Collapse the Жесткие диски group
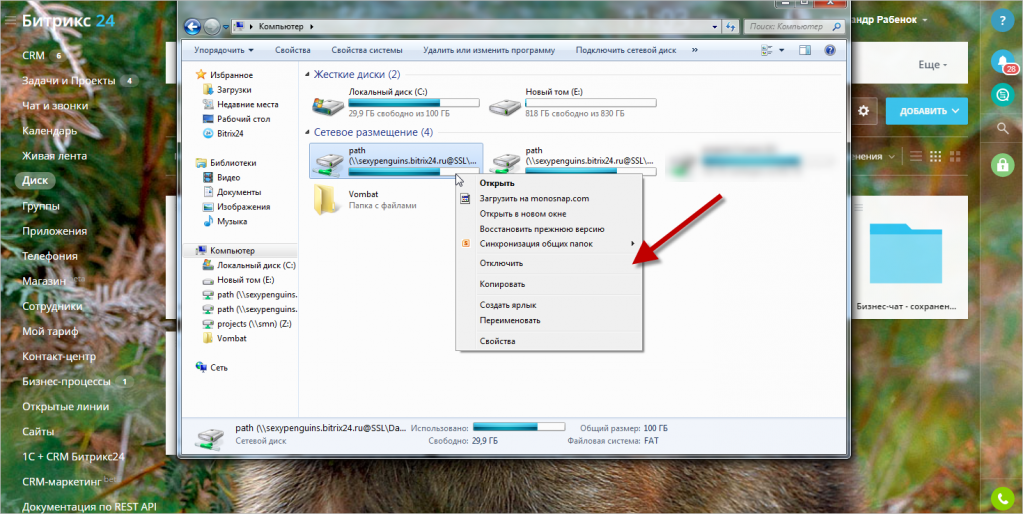This screenshot has height=514, width=1023. click(x=308, y=75)
